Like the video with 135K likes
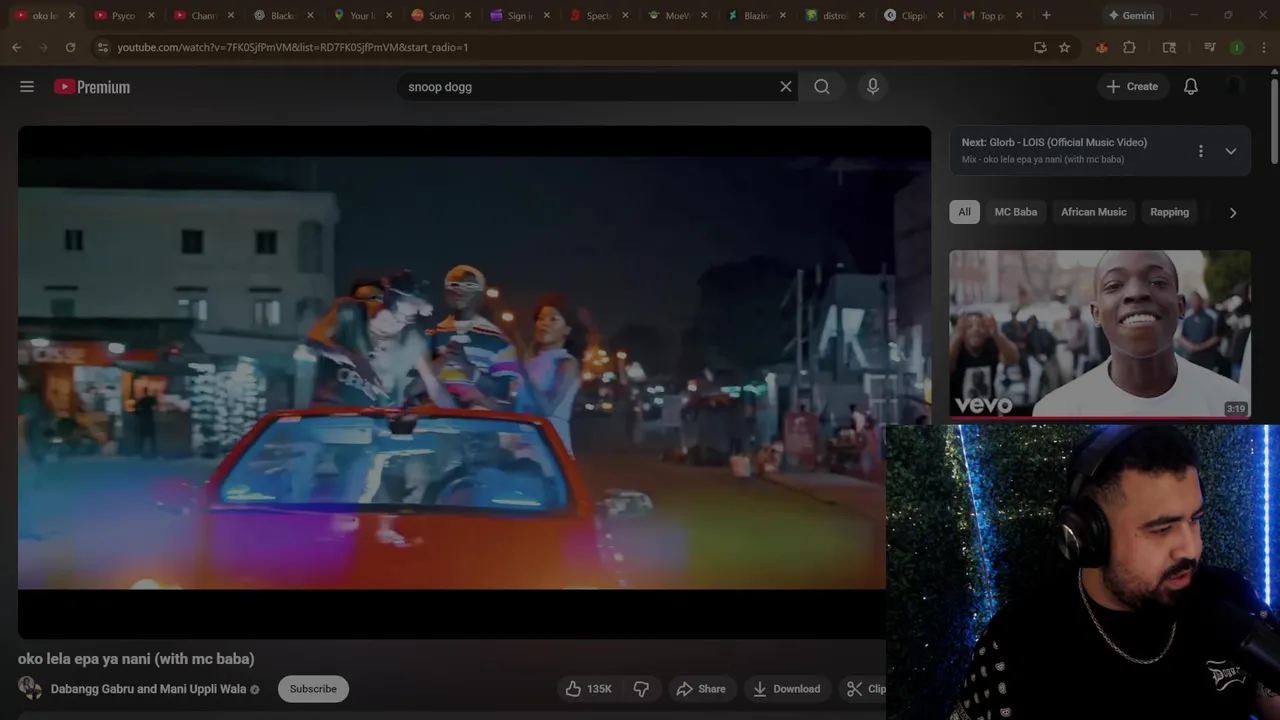 (x=589, y=689)
